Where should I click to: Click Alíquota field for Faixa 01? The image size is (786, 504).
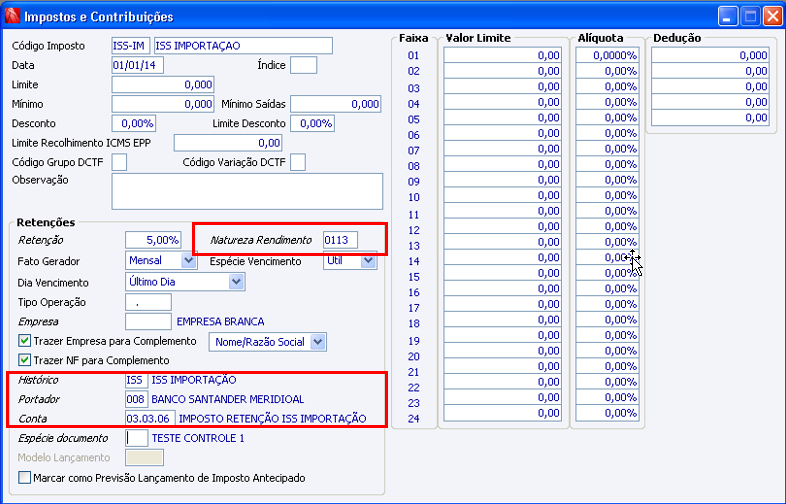point(607,55)
